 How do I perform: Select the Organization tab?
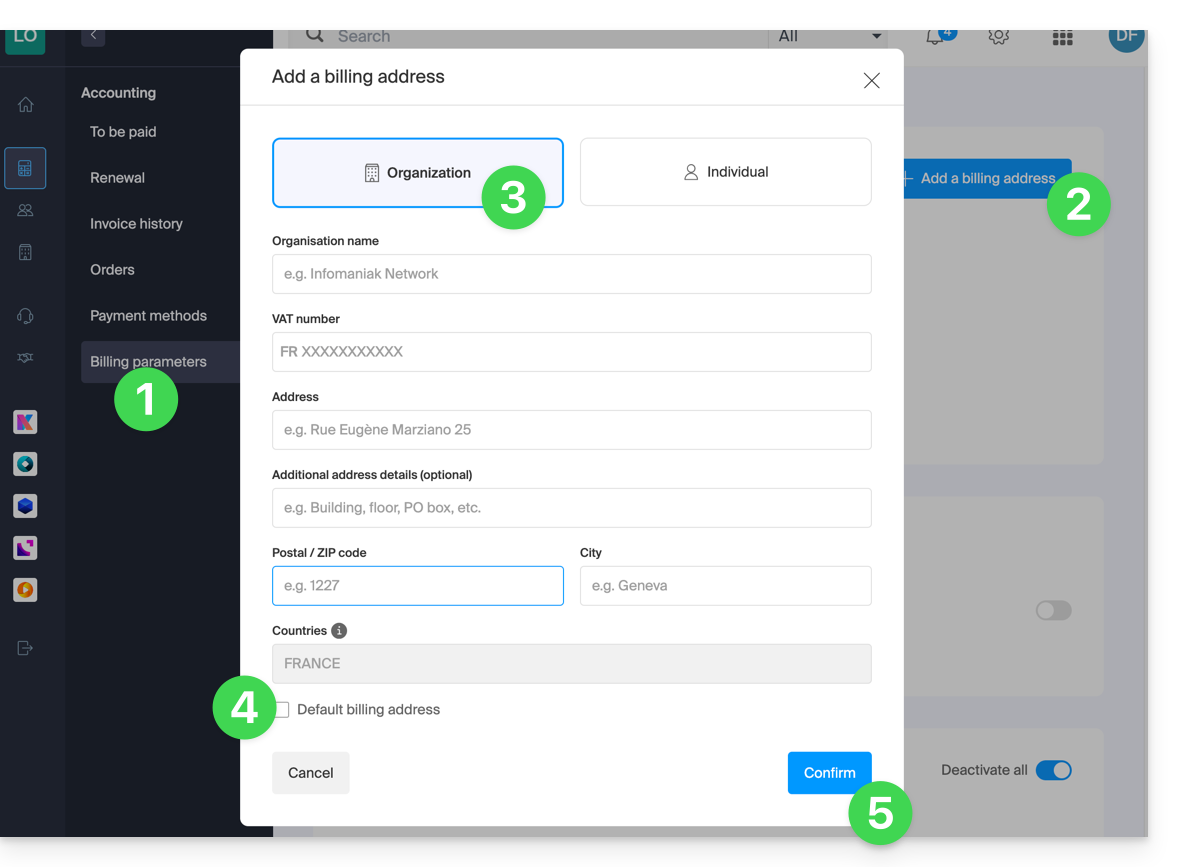[417, 173]
